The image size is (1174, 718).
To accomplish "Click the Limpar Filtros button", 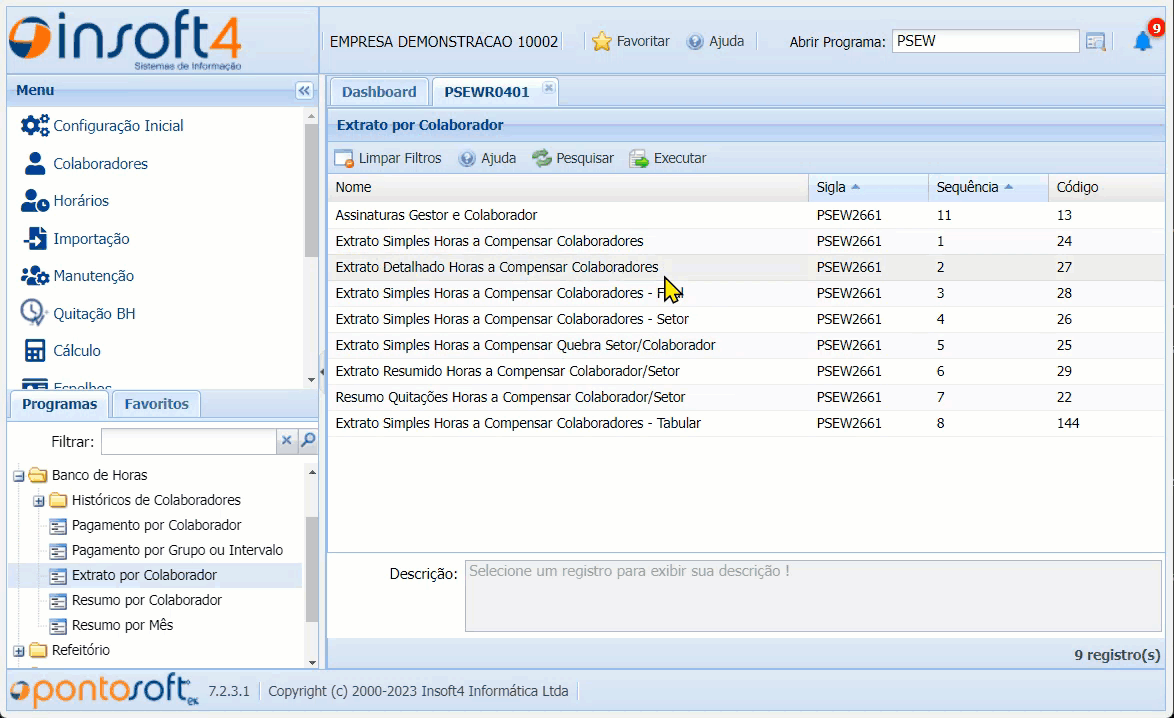I will (388, 158).
